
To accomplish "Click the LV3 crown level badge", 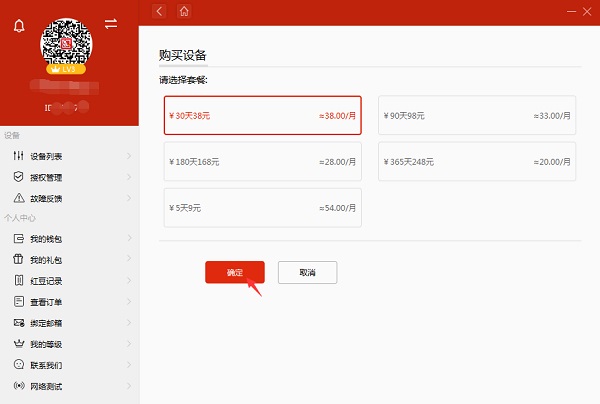I will coord(66,69).
